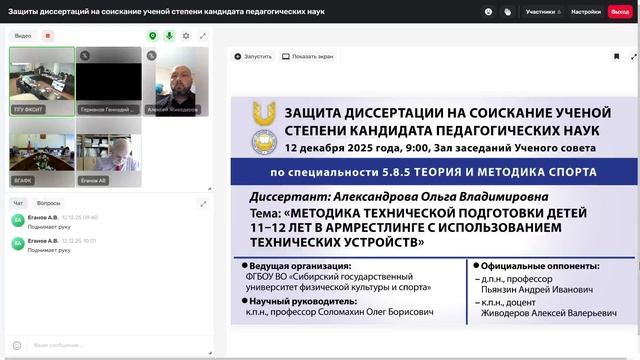Screen dimensions: 640x360
Task: Select the Германов Геннадий video tile
Action: pos(109,82)
